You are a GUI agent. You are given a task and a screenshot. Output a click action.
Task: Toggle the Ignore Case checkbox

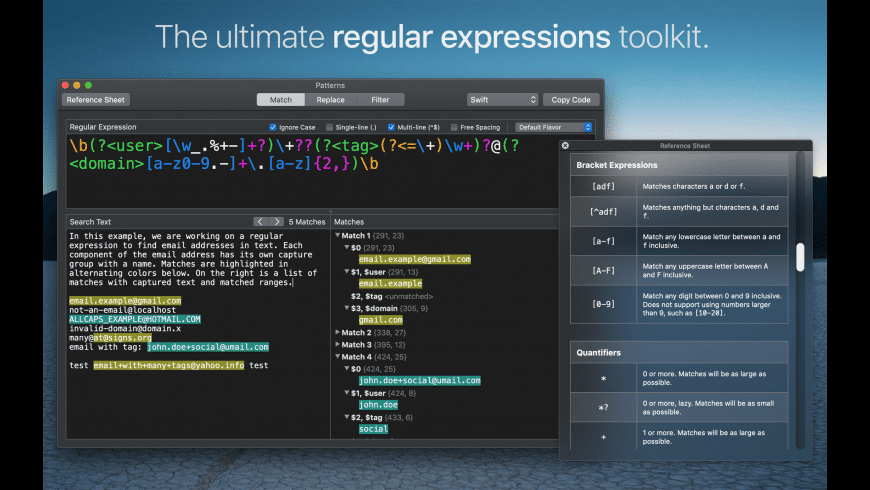[x=273, y=128]
